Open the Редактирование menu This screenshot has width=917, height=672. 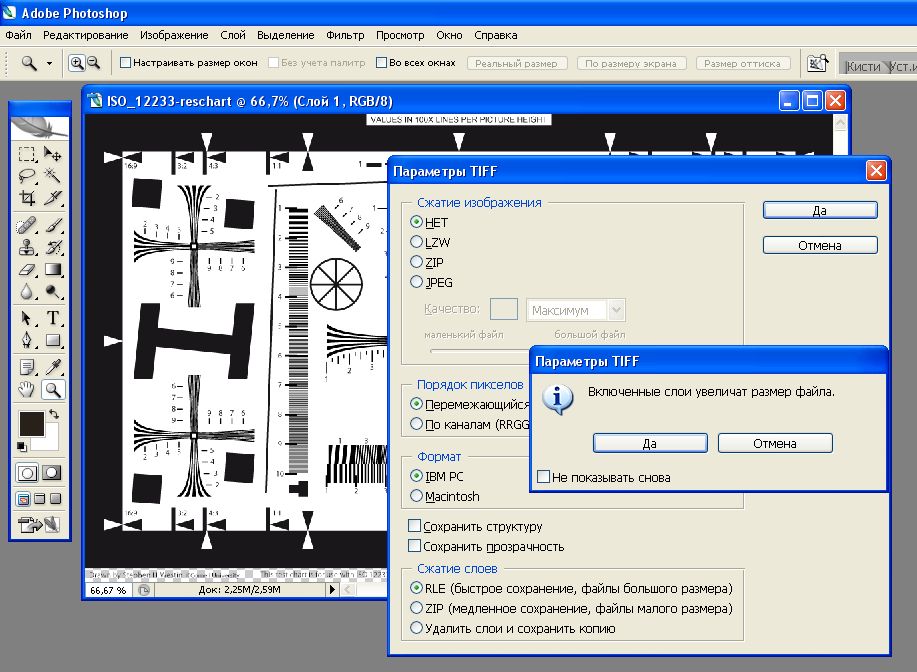85,35
